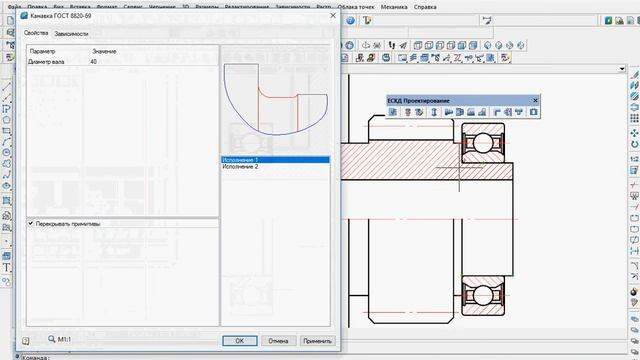This screenshot has width=640, height=360.
Task: Switch to the Зависимости tab
Action: 71,34
